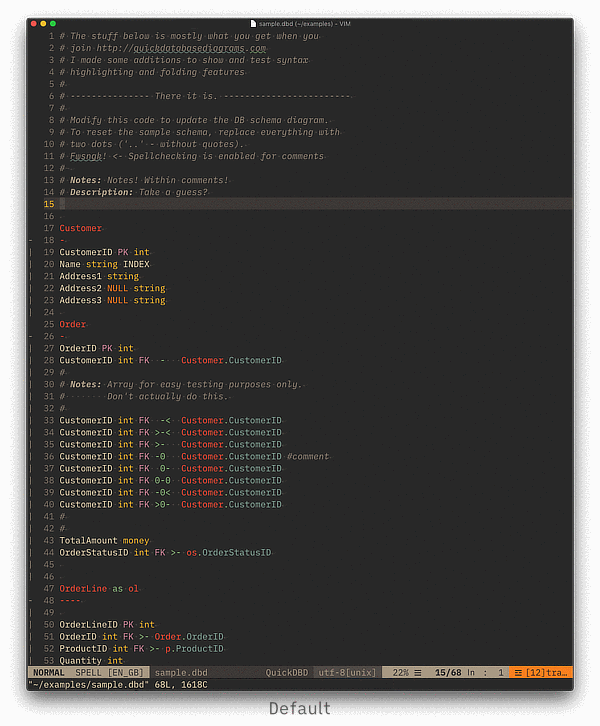Viewport: 600px width, 726px height.
Task: Click the yellow minimize window button
Action: click(44, 24)
